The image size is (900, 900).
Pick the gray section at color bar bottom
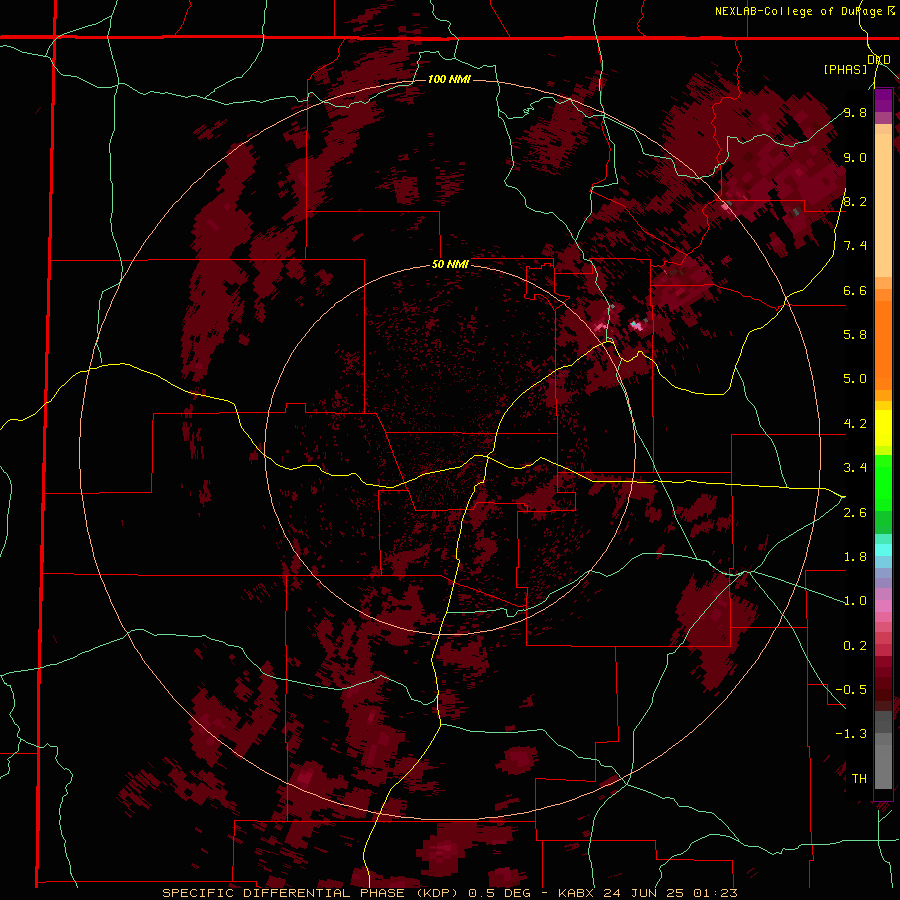[883, 752]
